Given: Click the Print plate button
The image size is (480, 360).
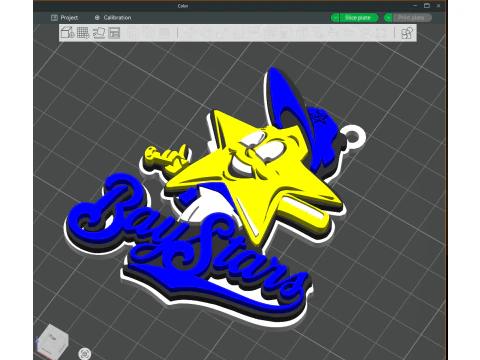Looking at the screenshot, I should 412,18.
